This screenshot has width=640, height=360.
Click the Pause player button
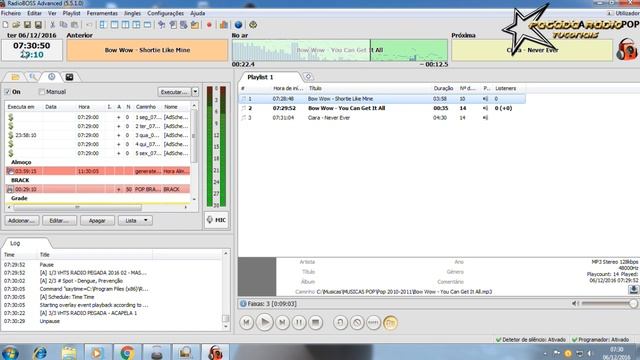pyautogui.click(x=299, y=322)
